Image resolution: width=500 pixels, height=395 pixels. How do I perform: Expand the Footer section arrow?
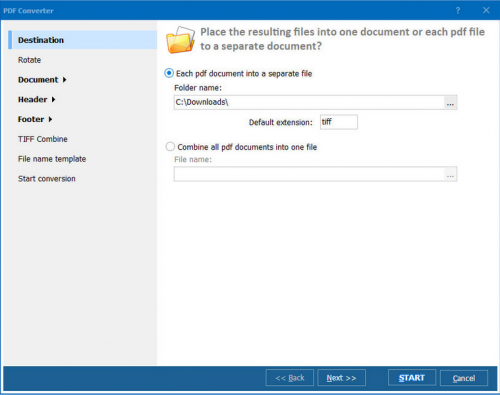50,119
